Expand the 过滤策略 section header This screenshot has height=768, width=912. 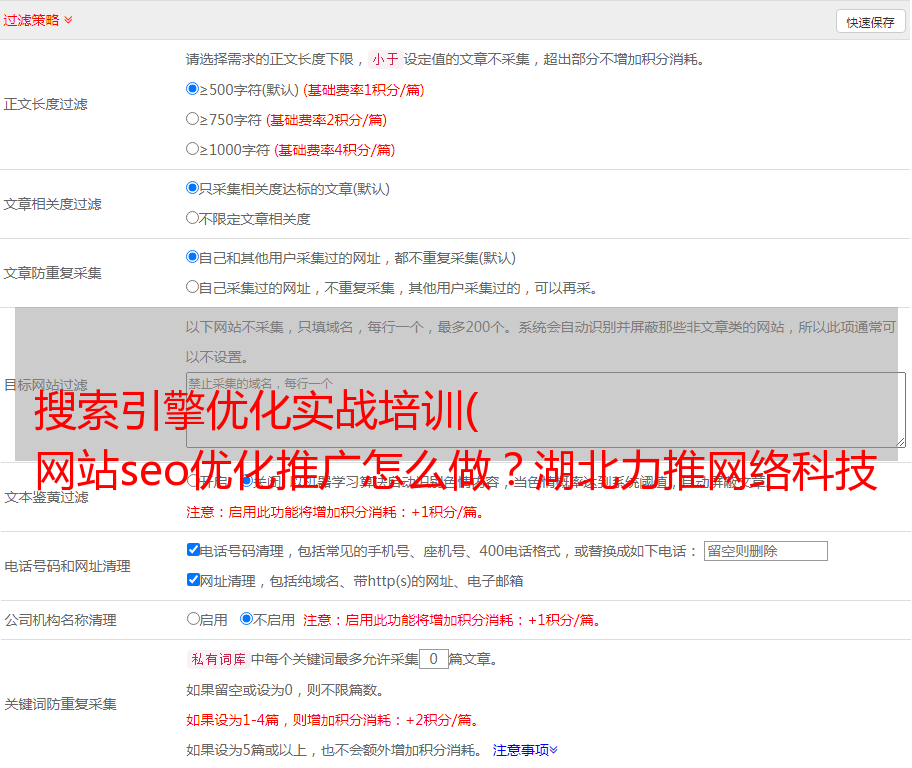click(38, 20)
